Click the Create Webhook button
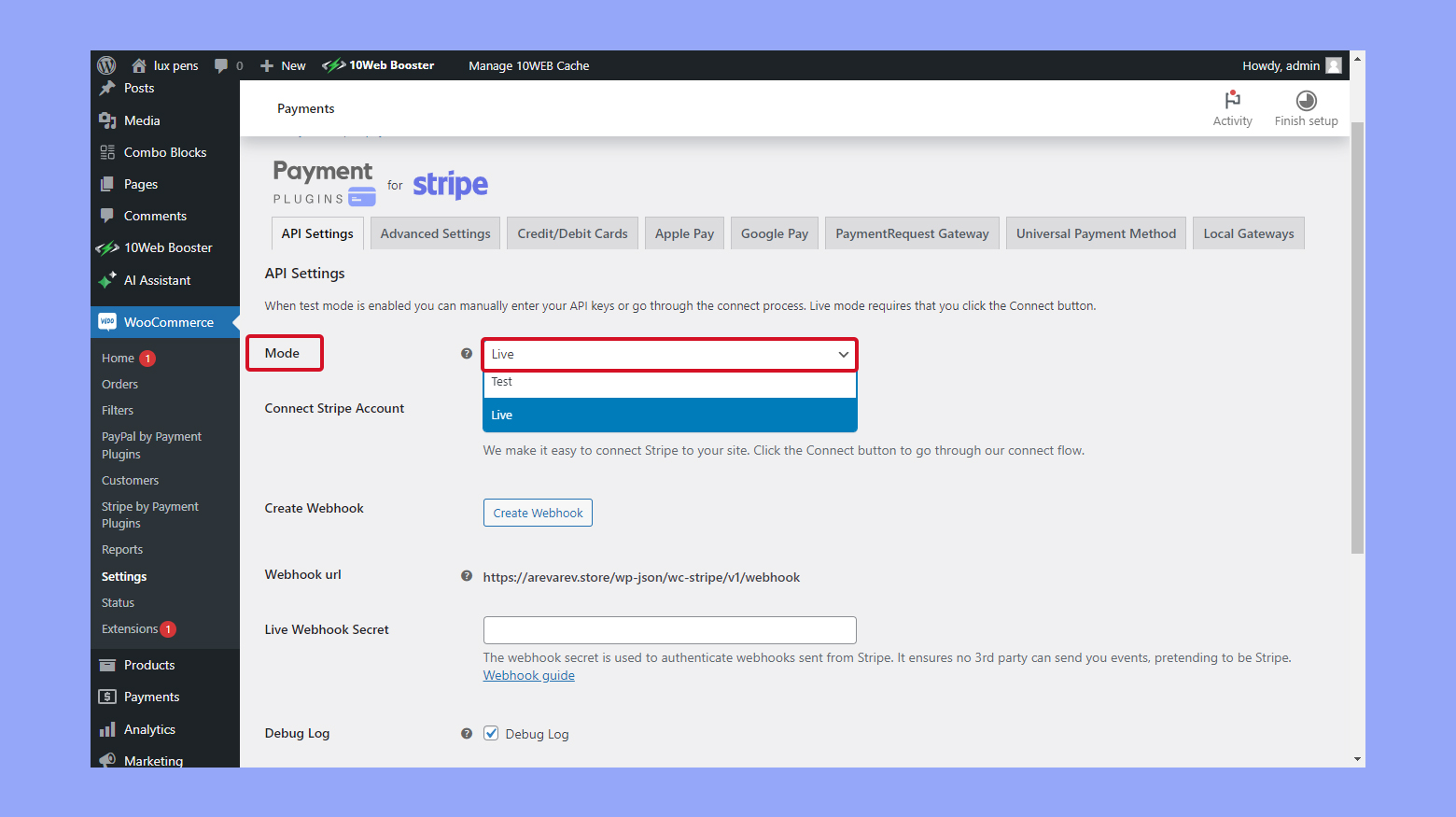This screenshot has height=817, width=1456. tap(538, 512)
